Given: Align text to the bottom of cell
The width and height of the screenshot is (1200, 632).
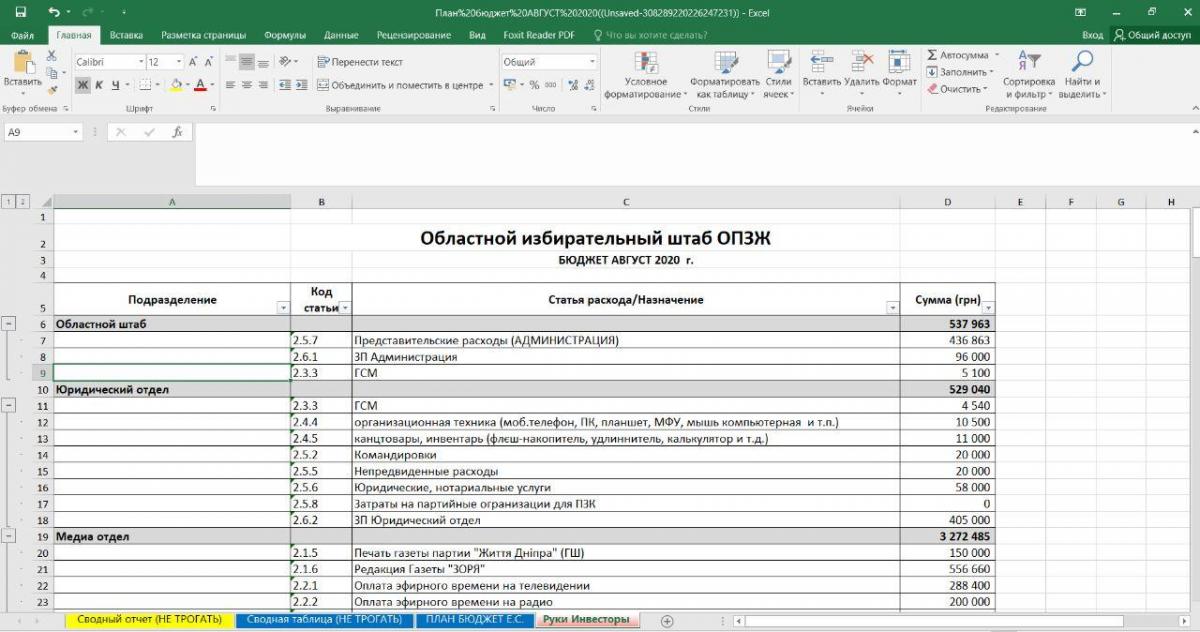Looking at the screenshot, I should [264, 62].
